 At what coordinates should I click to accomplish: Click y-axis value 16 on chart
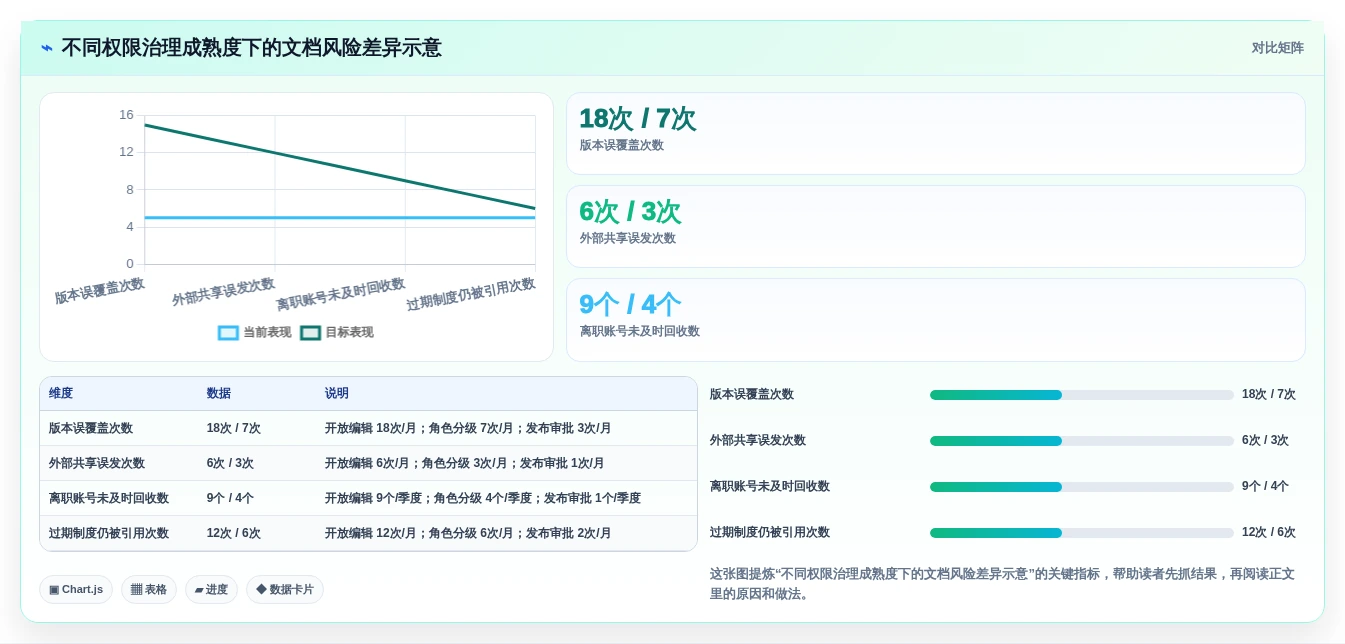click(126, 115)
